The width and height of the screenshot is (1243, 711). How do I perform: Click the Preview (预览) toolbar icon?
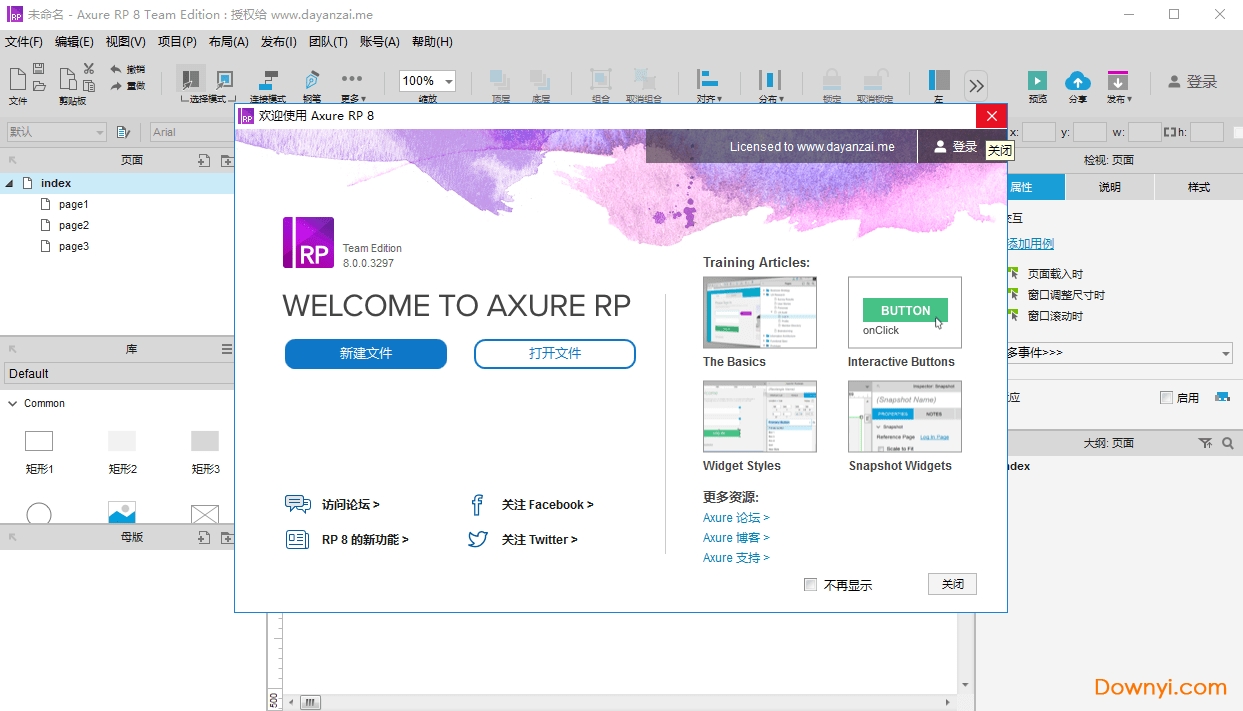click(1037, 81)
